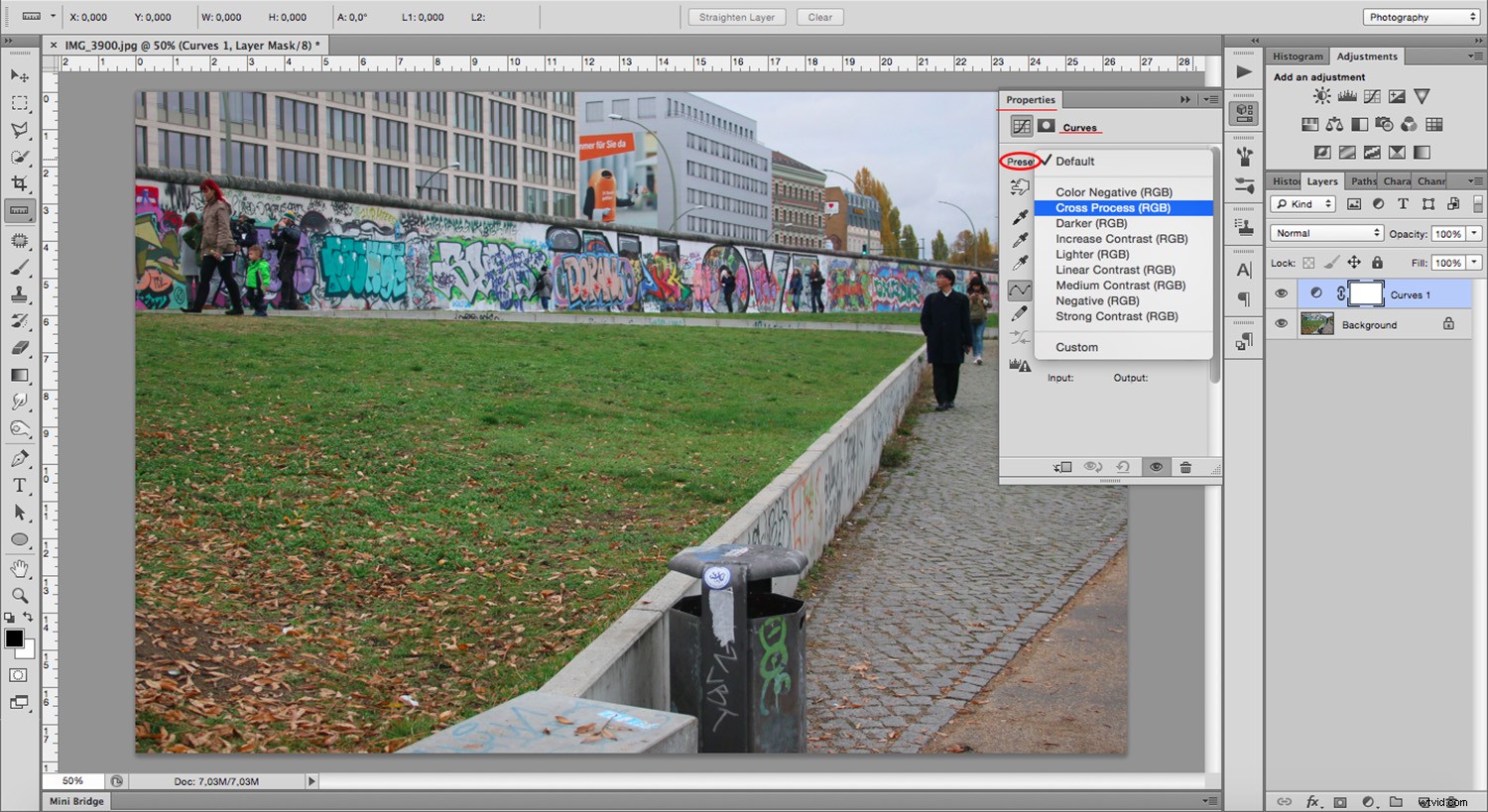Select the Crop tool
This screenshot has width=1488, height=812.
(x=20, y=182)
